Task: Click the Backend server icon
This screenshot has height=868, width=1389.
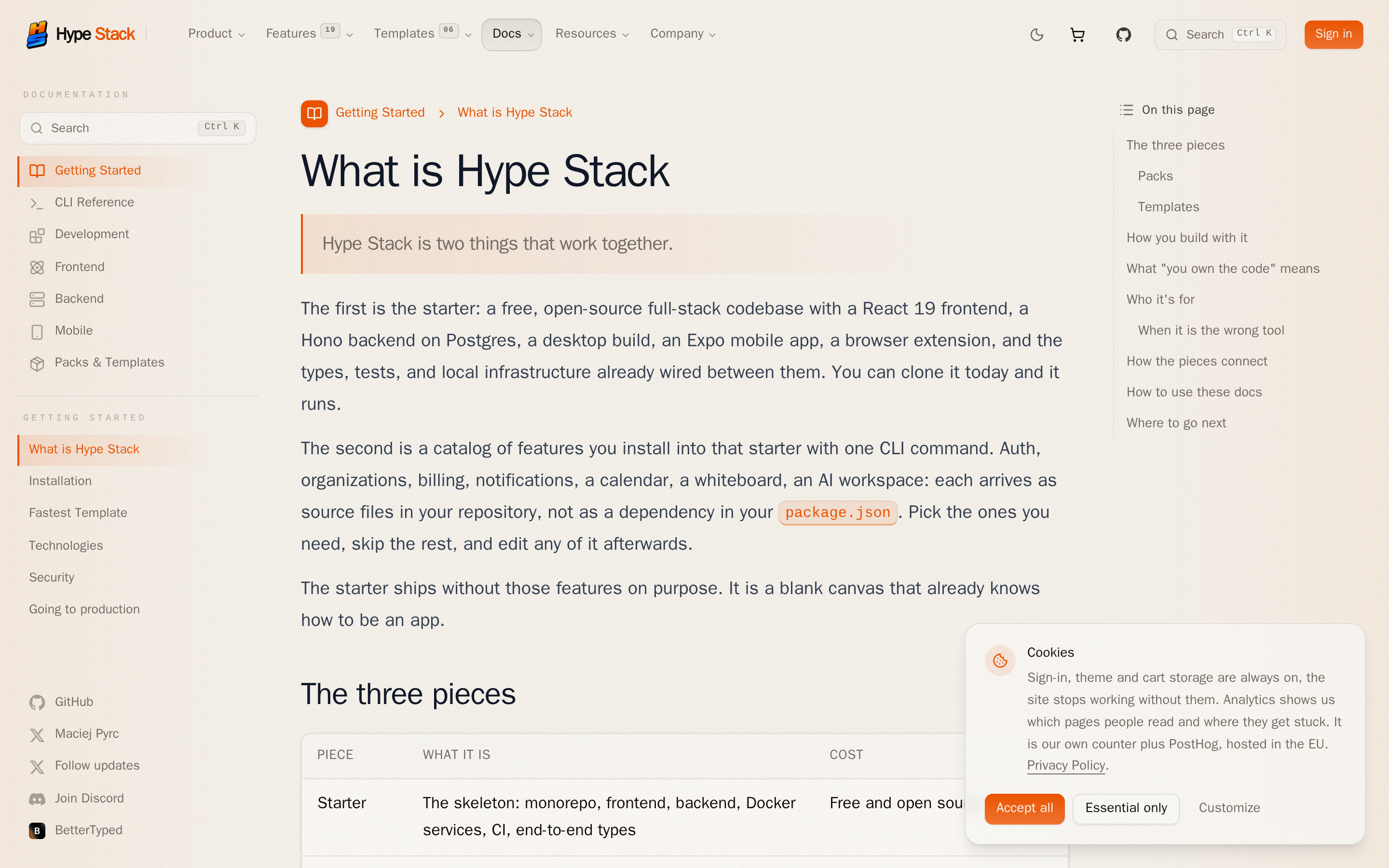Action: (x=37, y=299)
